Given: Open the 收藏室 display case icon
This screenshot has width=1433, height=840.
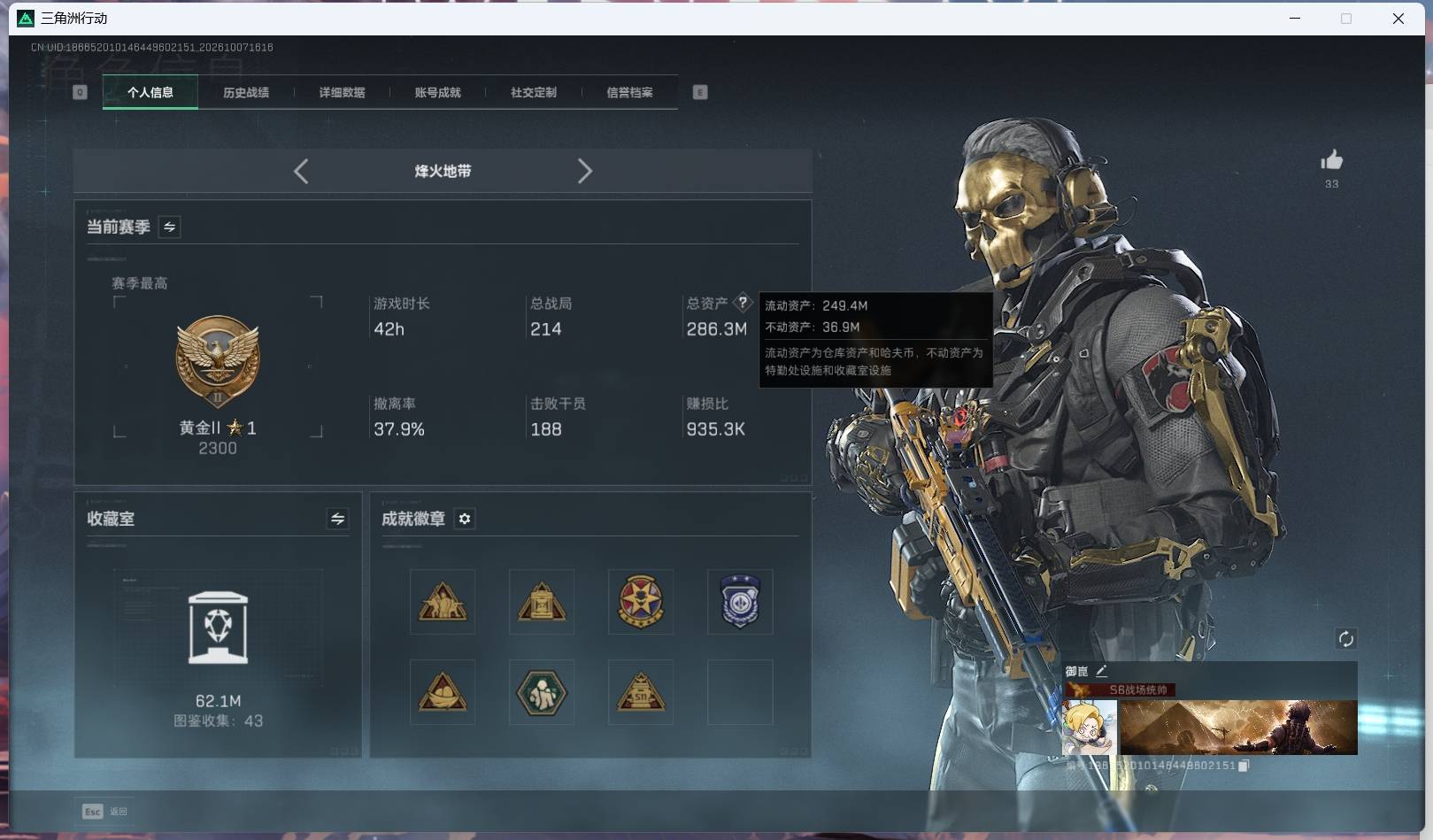Looking at the screenshot, I should click(x=218, y=628).
